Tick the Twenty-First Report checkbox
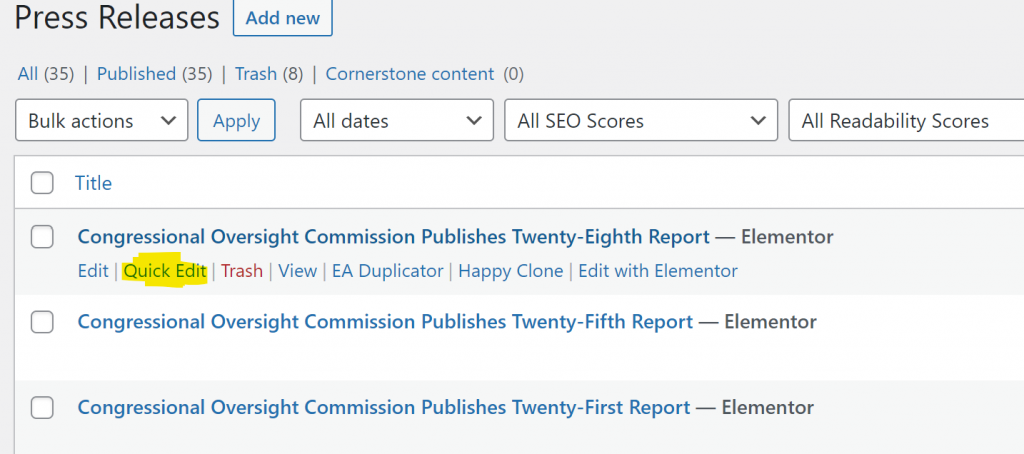Viewport: 1024px width, 454px height. tap(42, 408)
